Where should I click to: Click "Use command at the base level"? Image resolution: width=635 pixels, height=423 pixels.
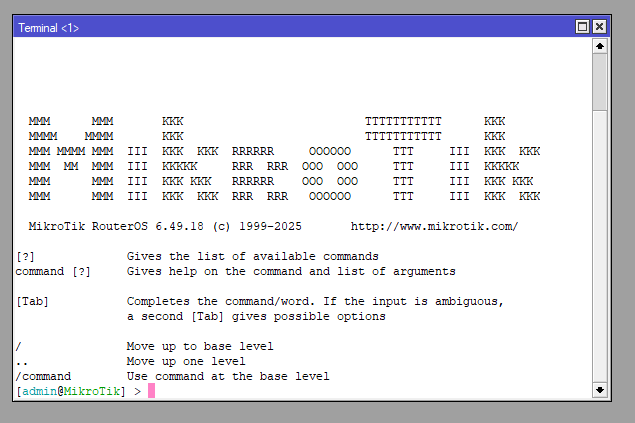[228, 376]
